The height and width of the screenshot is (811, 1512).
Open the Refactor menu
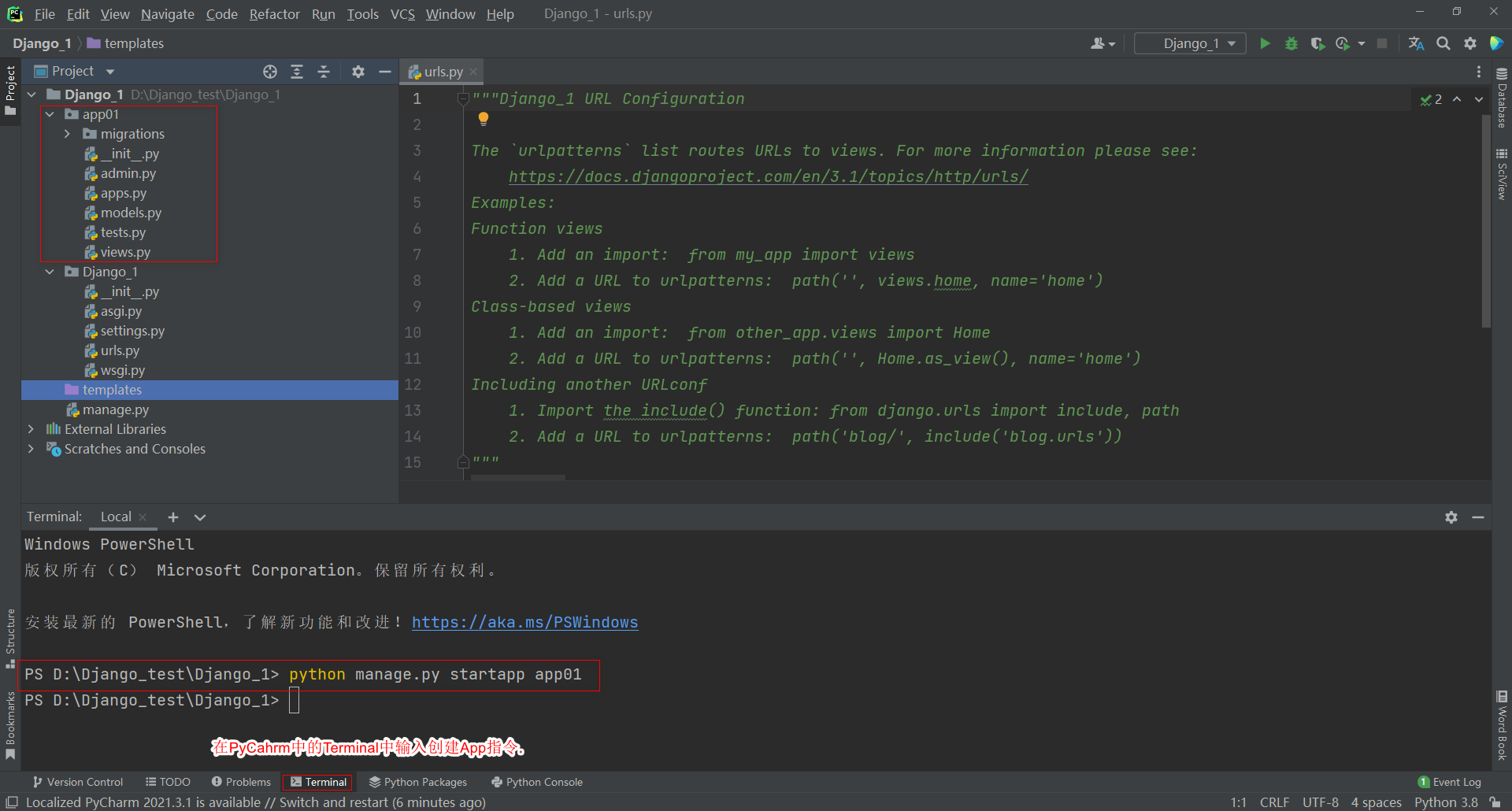tap(274, 14)
